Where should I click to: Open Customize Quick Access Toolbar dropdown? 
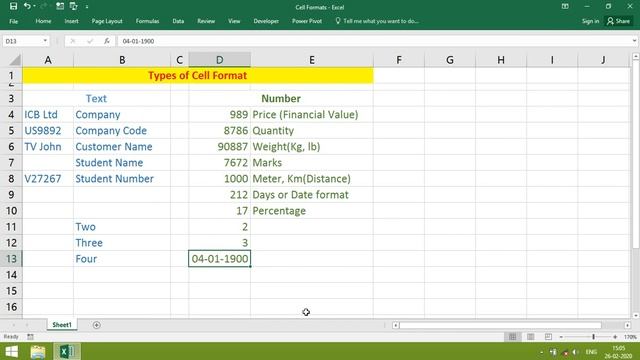(x=87, y=7)
